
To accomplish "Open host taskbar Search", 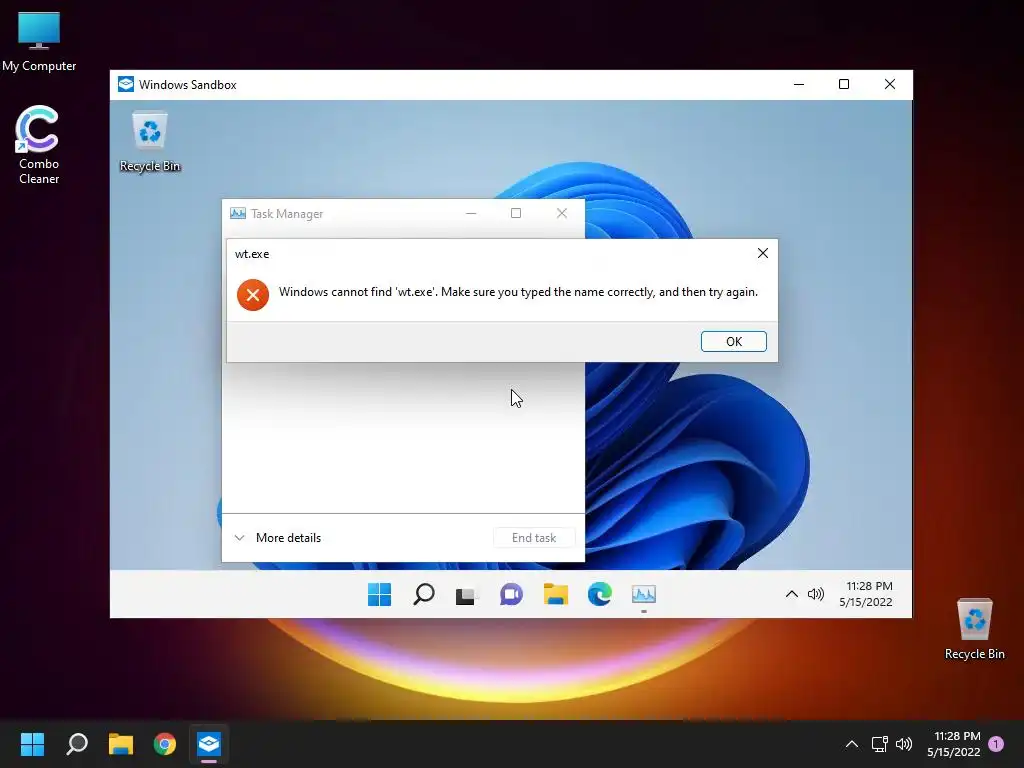I will pos(77,744).
